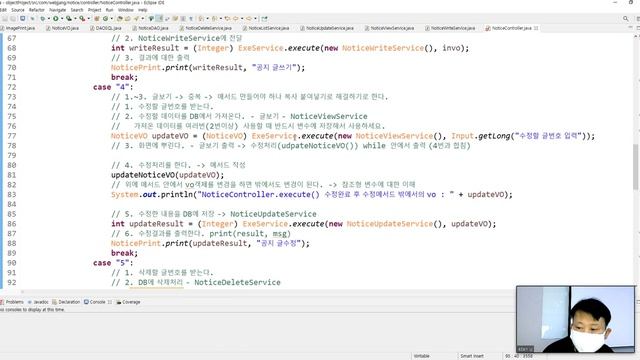Switch to the ImagePrint.java editor tab
640x360 pixels.
pos(18,28)
